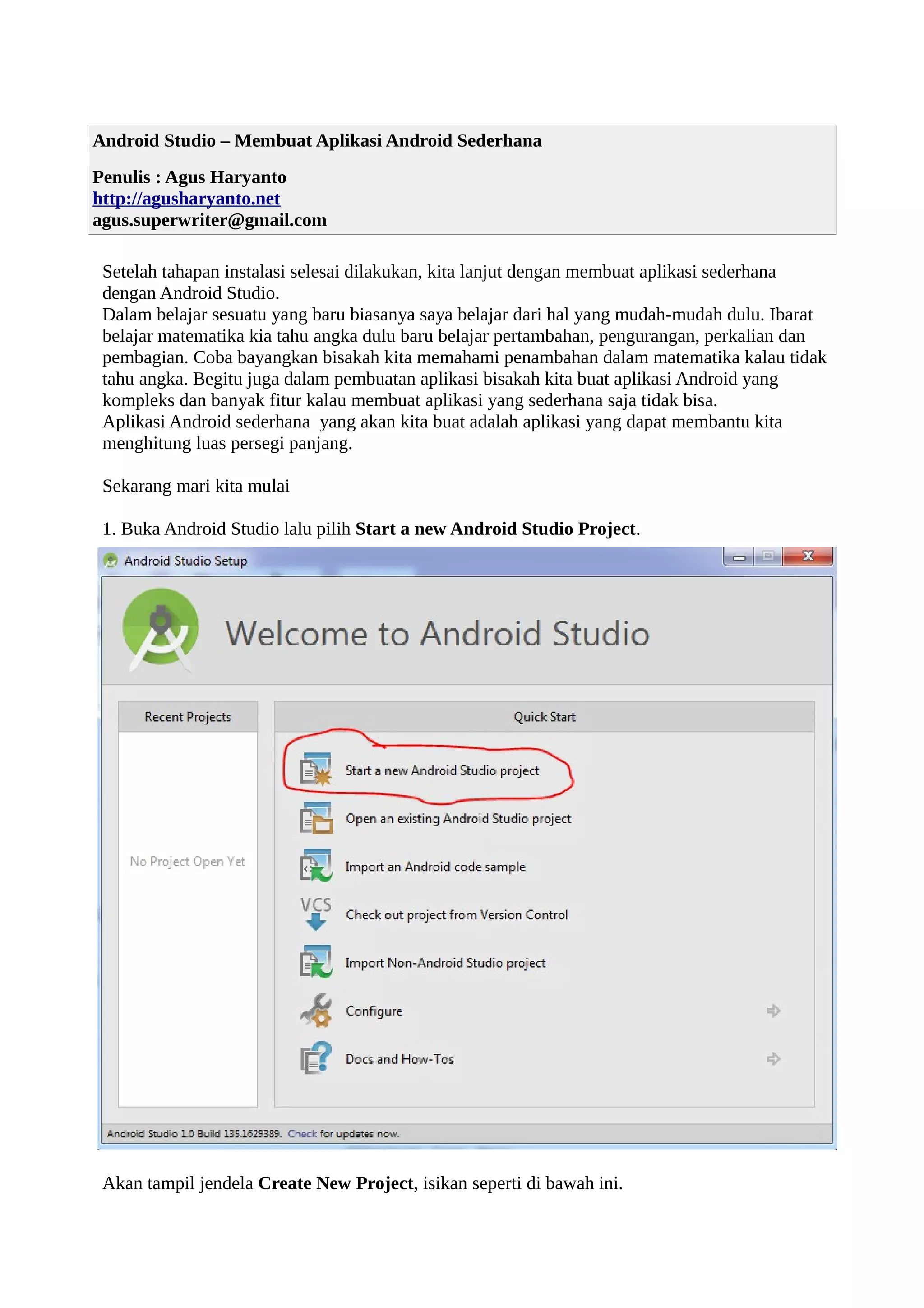Viewport: 924px width, 1308px height.
Task: Expand Docs and How-Tos arrow
Action: pos(773,1058)
